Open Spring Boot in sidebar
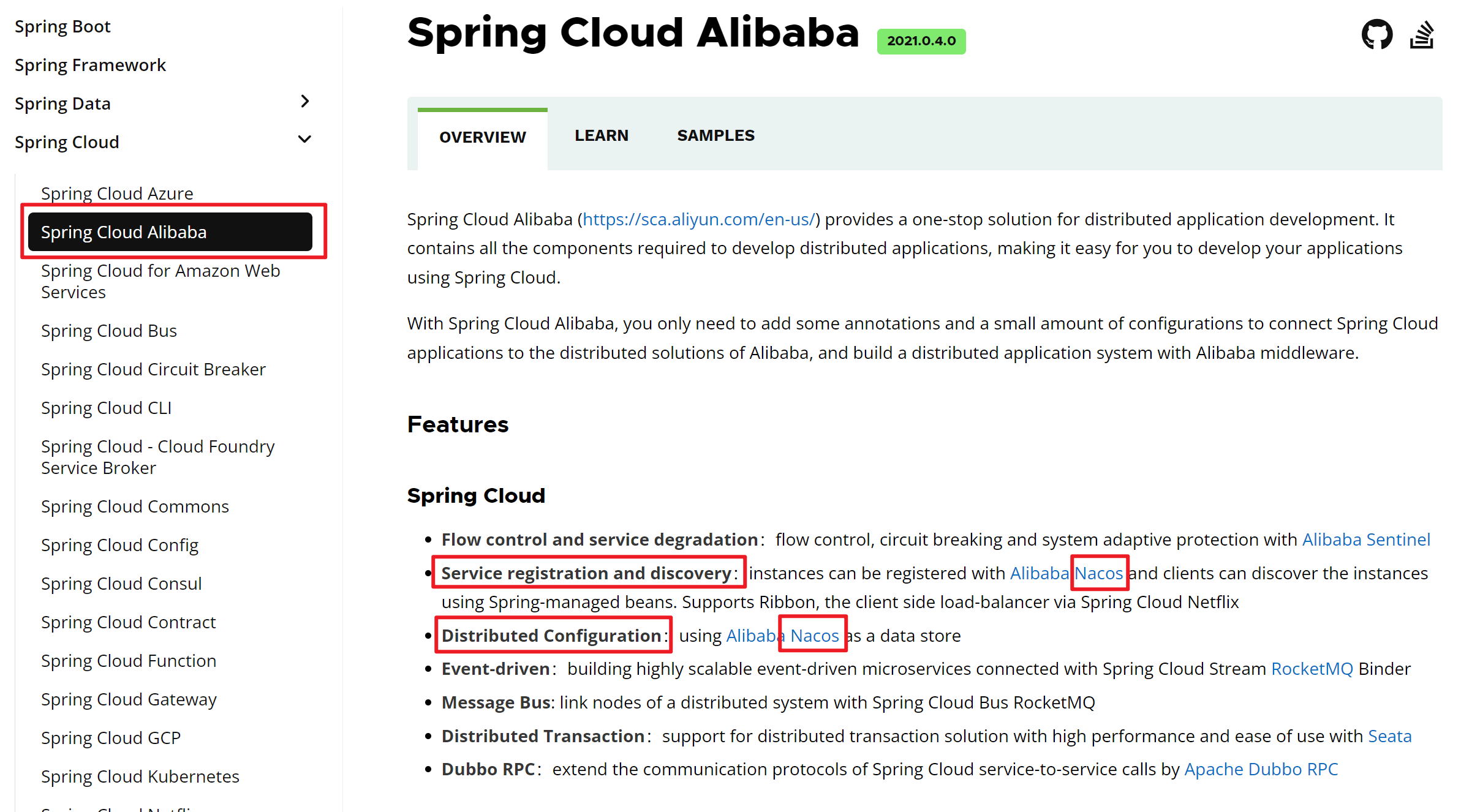 62,26
